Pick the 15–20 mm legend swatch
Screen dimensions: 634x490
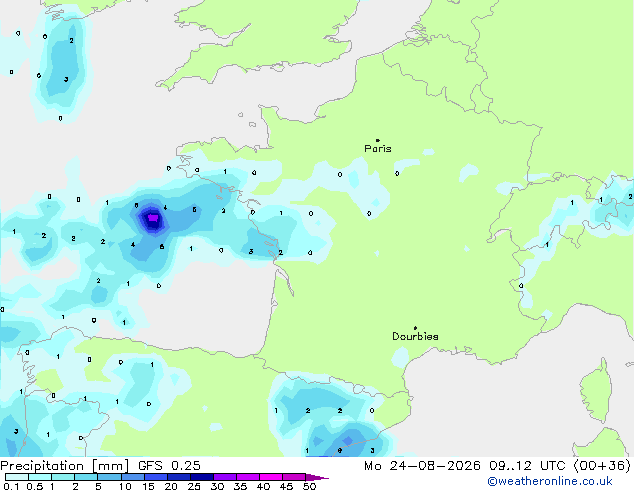155,477
